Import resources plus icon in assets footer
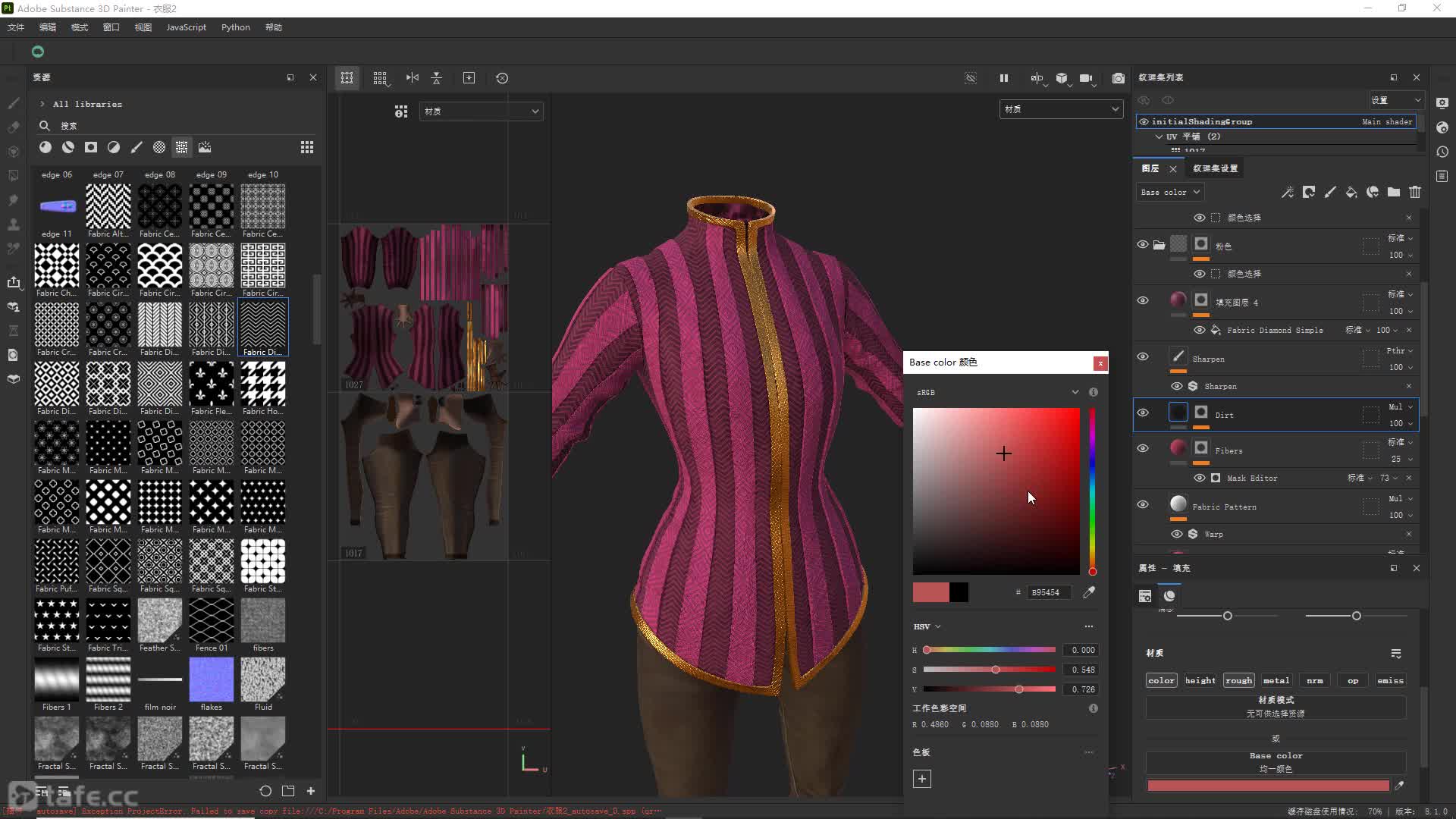Viewport: 1456px width, 819px height. coord(311,791)
